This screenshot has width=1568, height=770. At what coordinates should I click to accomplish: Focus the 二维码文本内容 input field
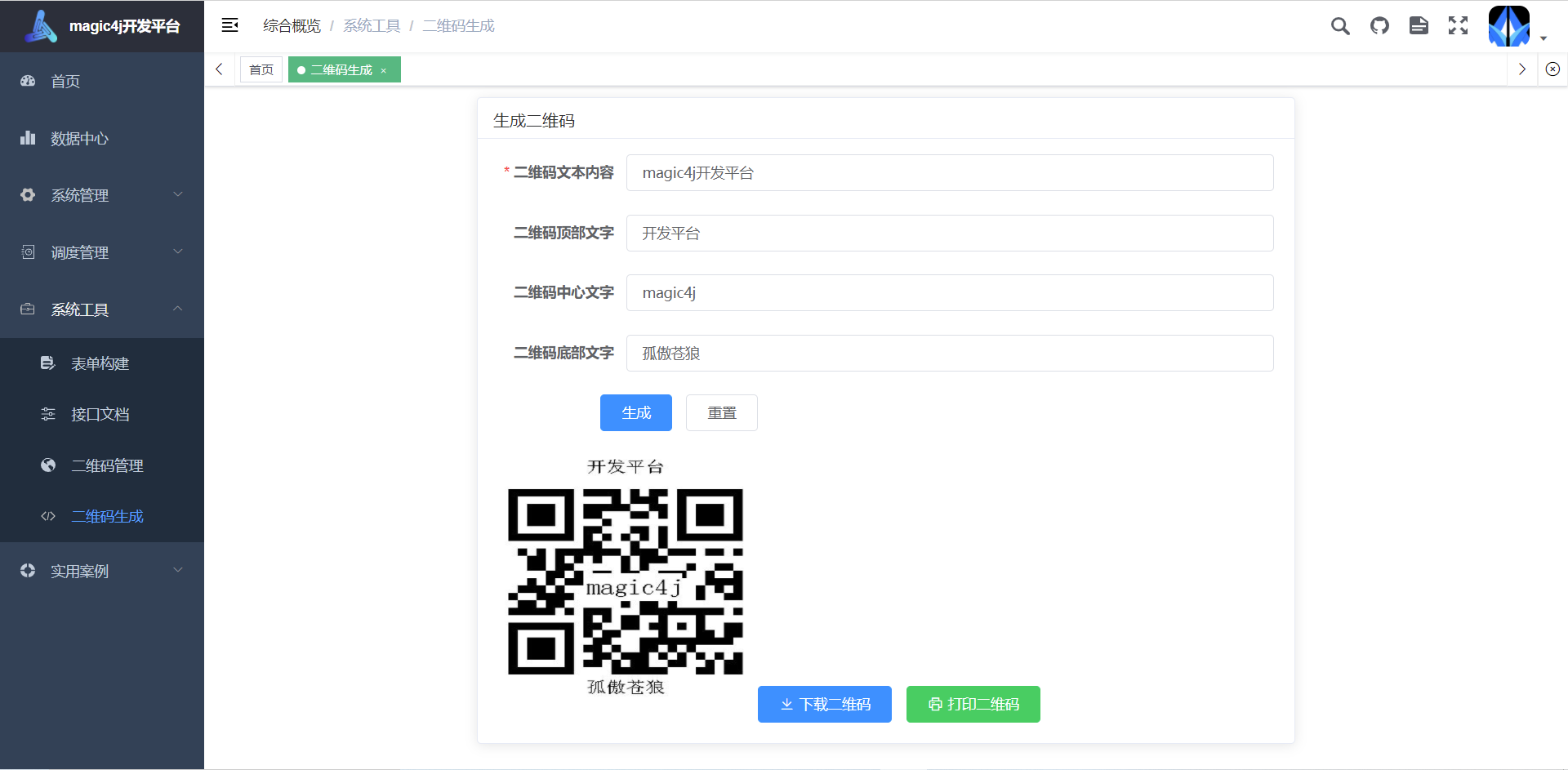[950, 173]
